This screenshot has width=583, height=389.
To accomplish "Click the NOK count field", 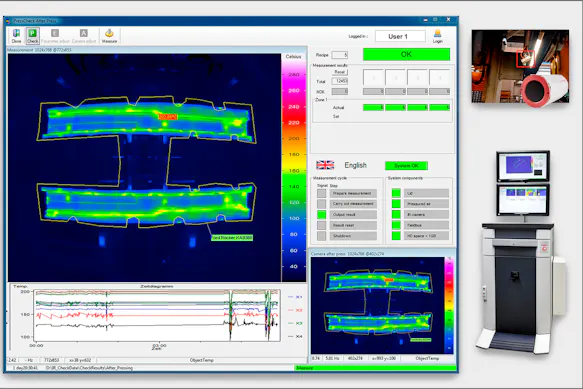I will coord(339,91).
